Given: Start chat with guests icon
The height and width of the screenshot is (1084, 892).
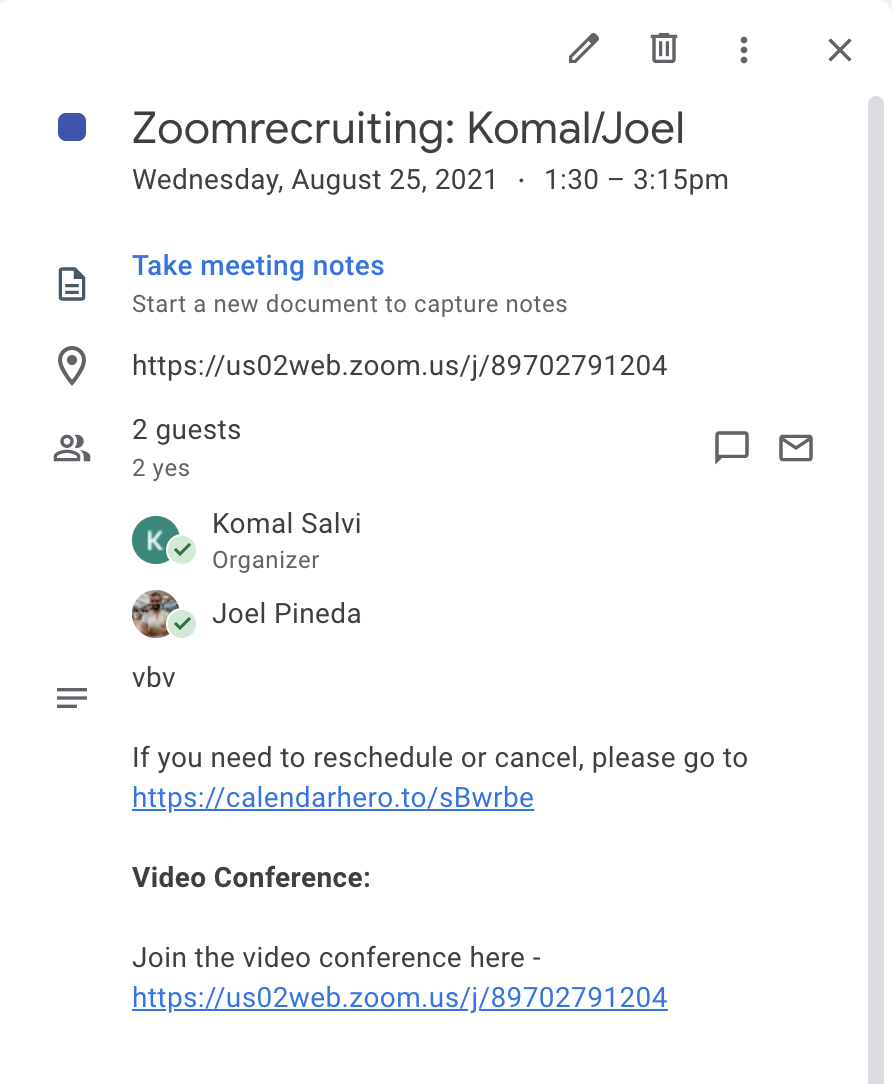Looking at the screenshot, I should (x=732, y=448).
